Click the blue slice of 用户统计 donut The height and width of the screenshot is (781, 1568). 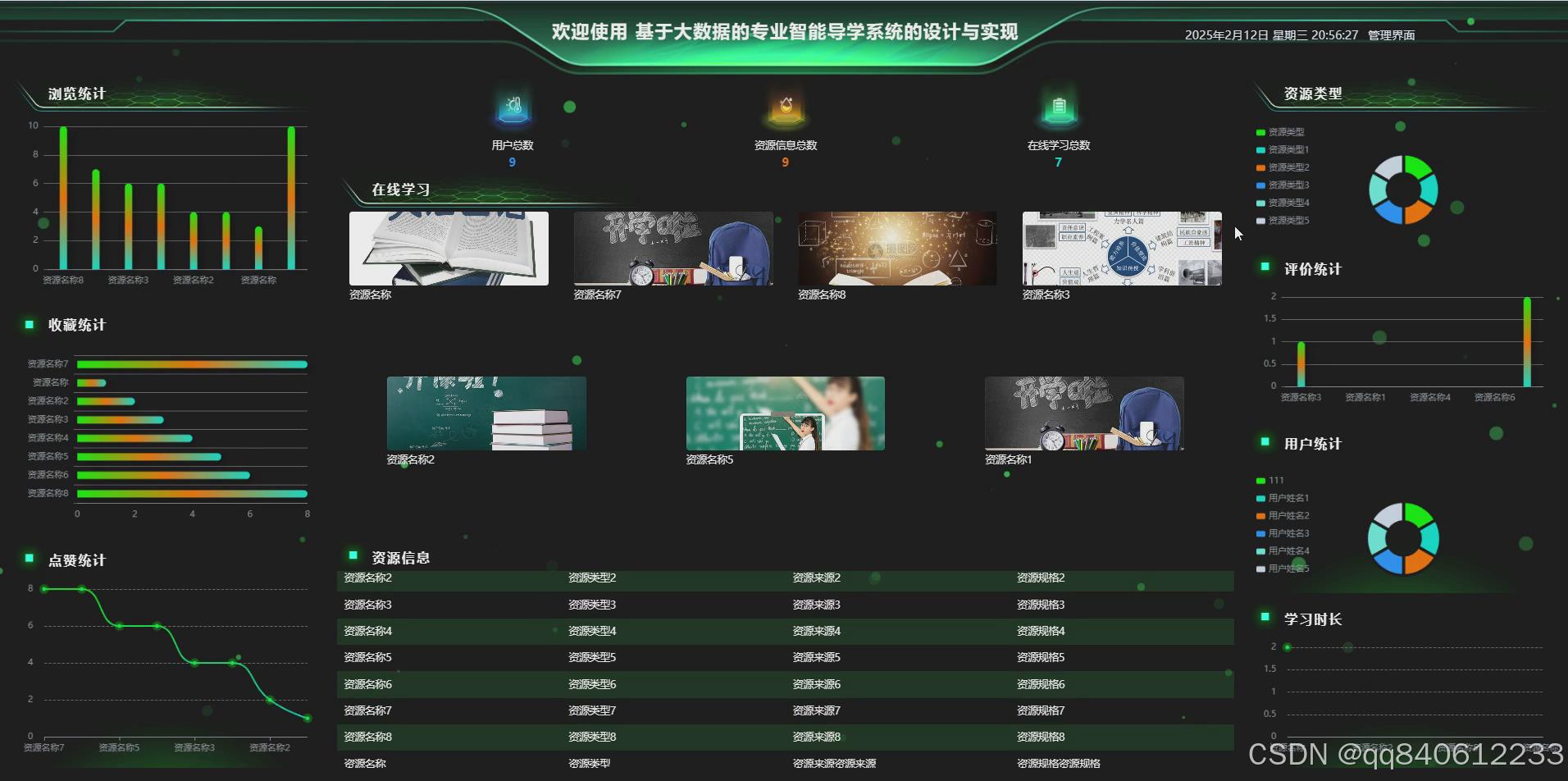tap(1388, 561)
